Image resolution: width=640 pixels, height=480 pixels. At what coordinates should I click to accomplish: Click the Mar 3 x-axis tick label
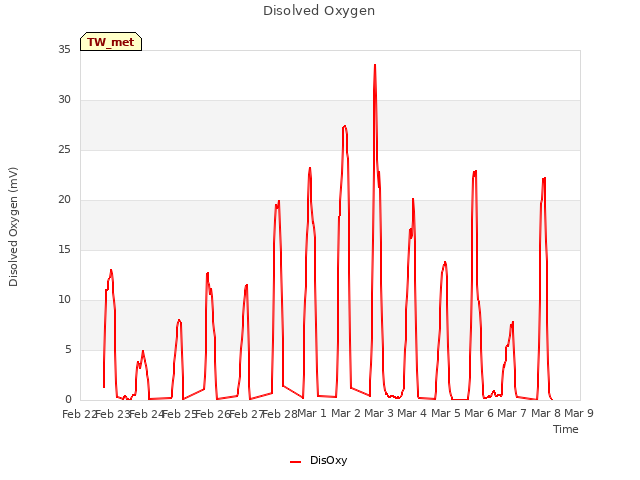378,413
